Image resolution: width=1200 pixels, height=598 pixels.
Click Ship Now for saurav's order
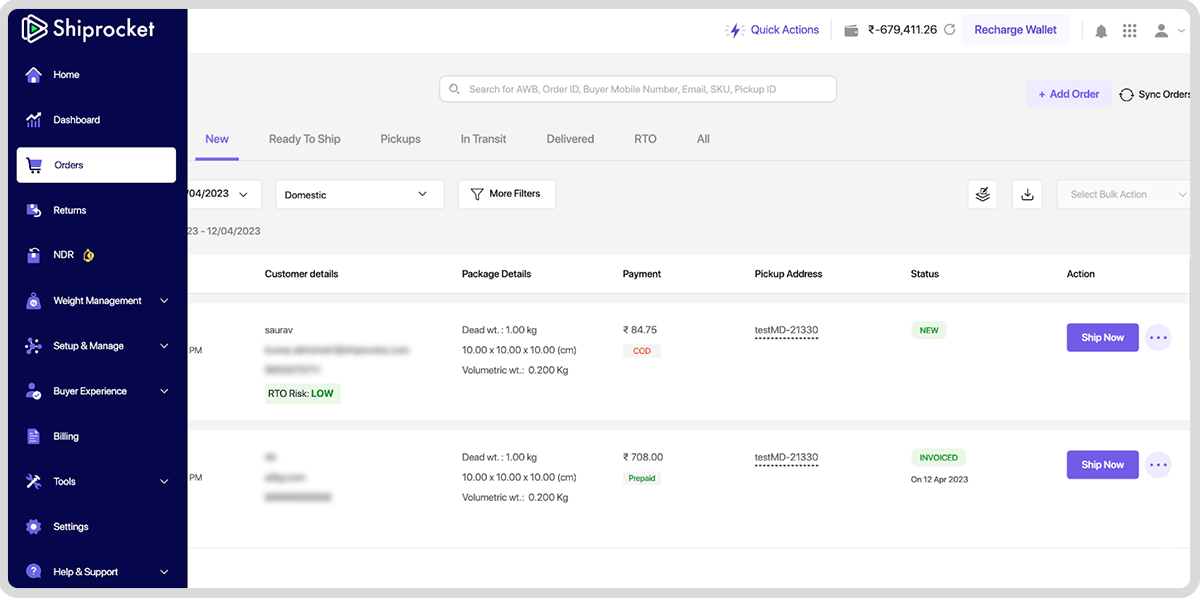(1103, 337)
